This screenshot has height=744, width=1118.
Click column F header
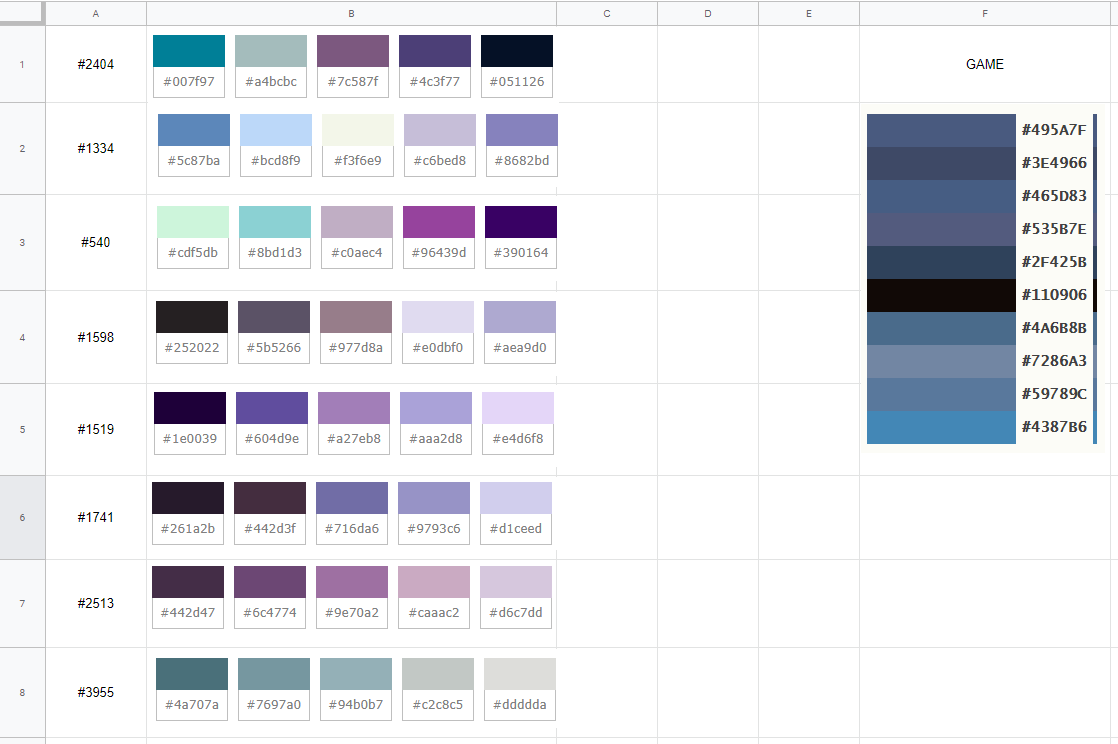[x=984, y=13]
